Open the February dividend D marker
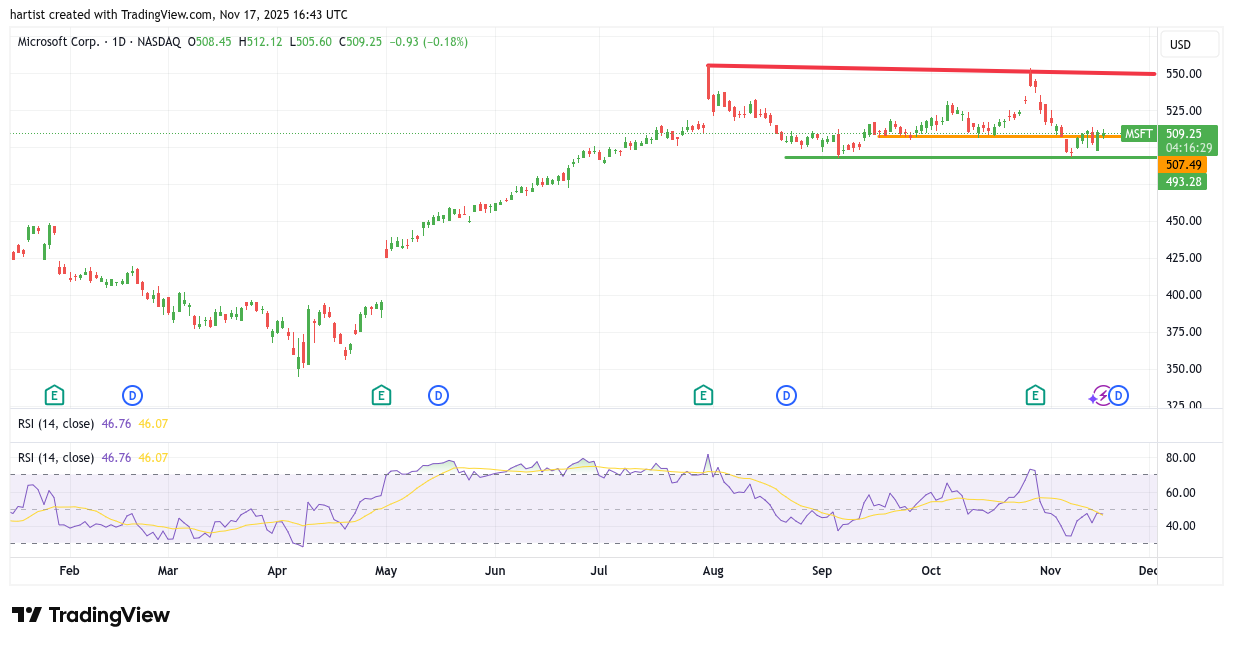 tap(132, 396)
